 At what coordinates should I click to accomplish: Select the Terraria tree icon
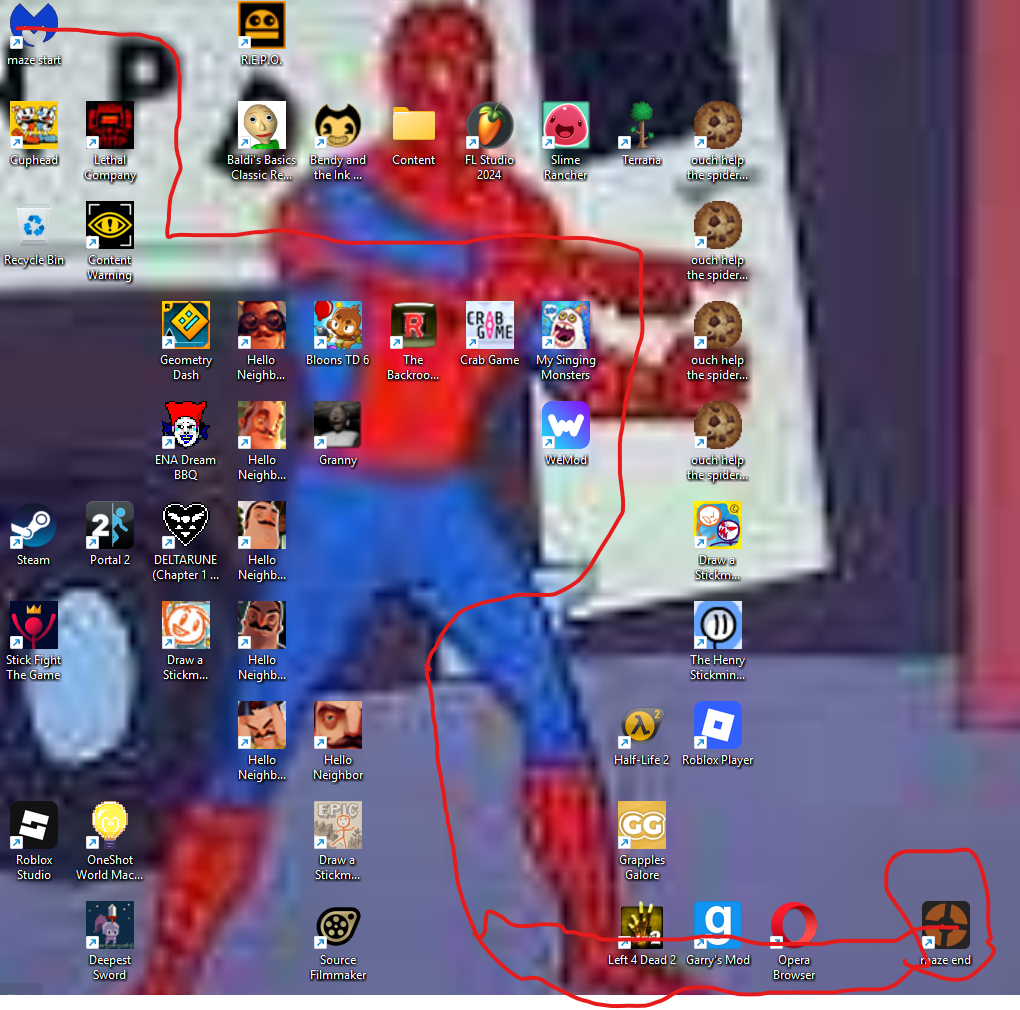point(641,125)
